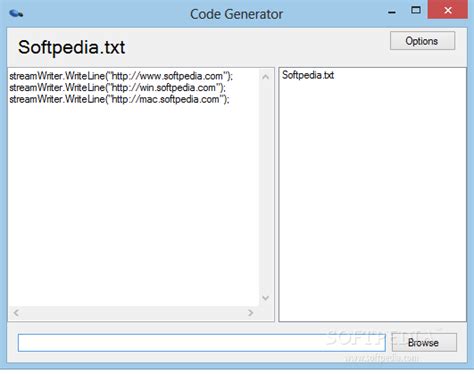Open the Options button
Screen dimensions: 474x374
pos(422,41)
